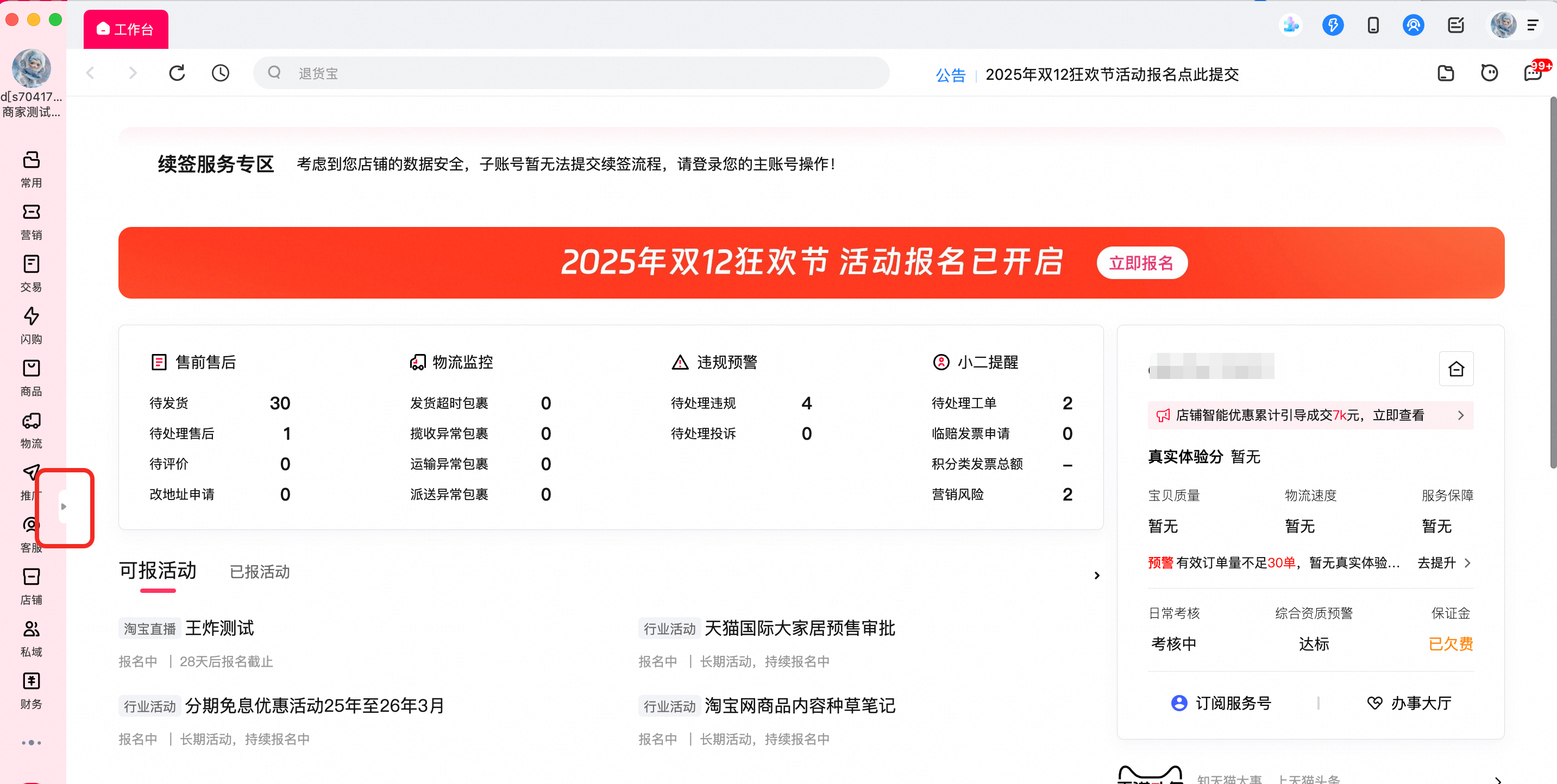This screenshot has width=1557, height=784.
Task: Open 已欠费 deposit status
Action: pos(1450,644)
